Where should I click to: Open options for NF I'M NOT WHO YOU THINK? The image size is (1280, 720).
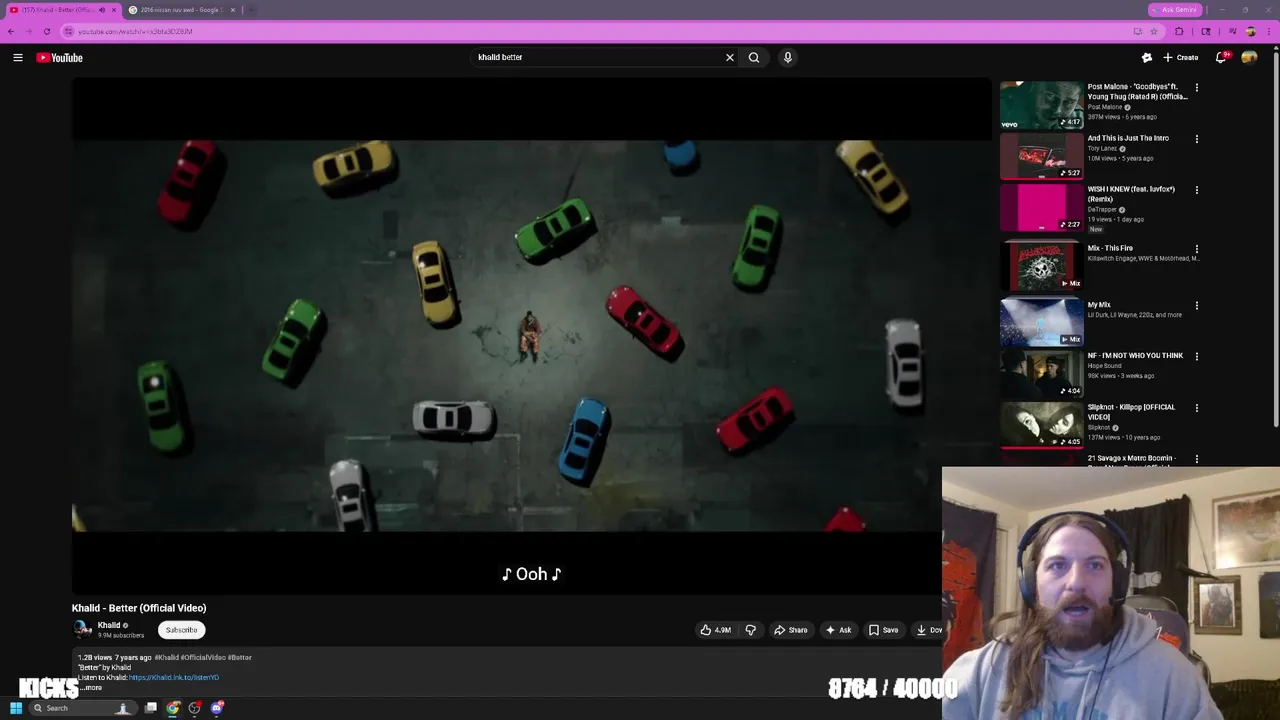tap(1197, 356)
